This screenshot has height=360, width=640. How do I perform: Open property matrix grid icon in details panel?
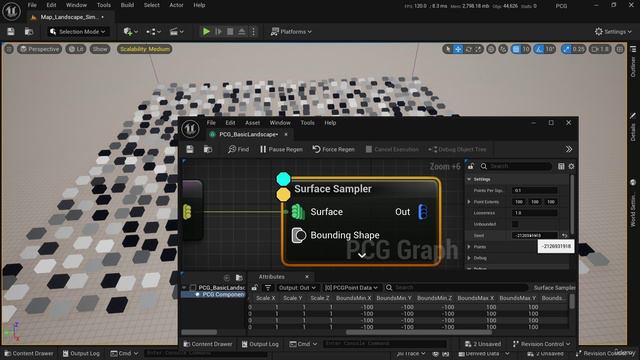(561, 166)
